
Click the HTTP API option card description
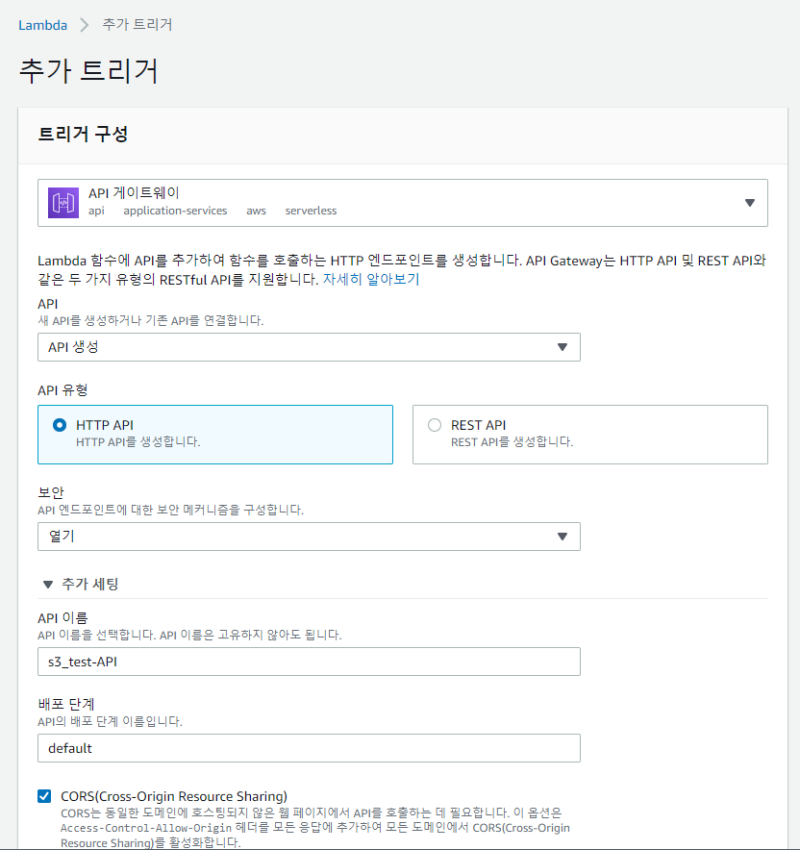tap(138, 442)
